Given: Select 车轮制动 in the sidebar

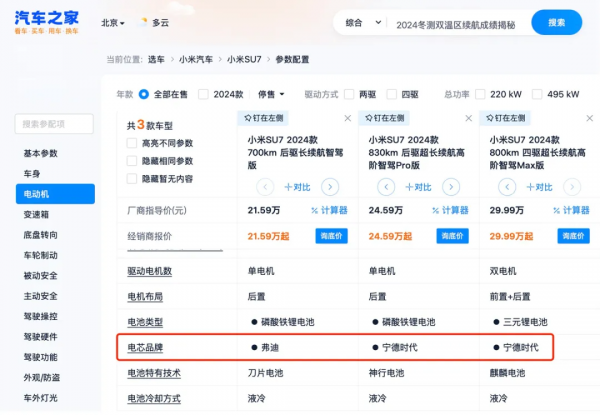Looking at the screenshot, I should coord(41,255).
